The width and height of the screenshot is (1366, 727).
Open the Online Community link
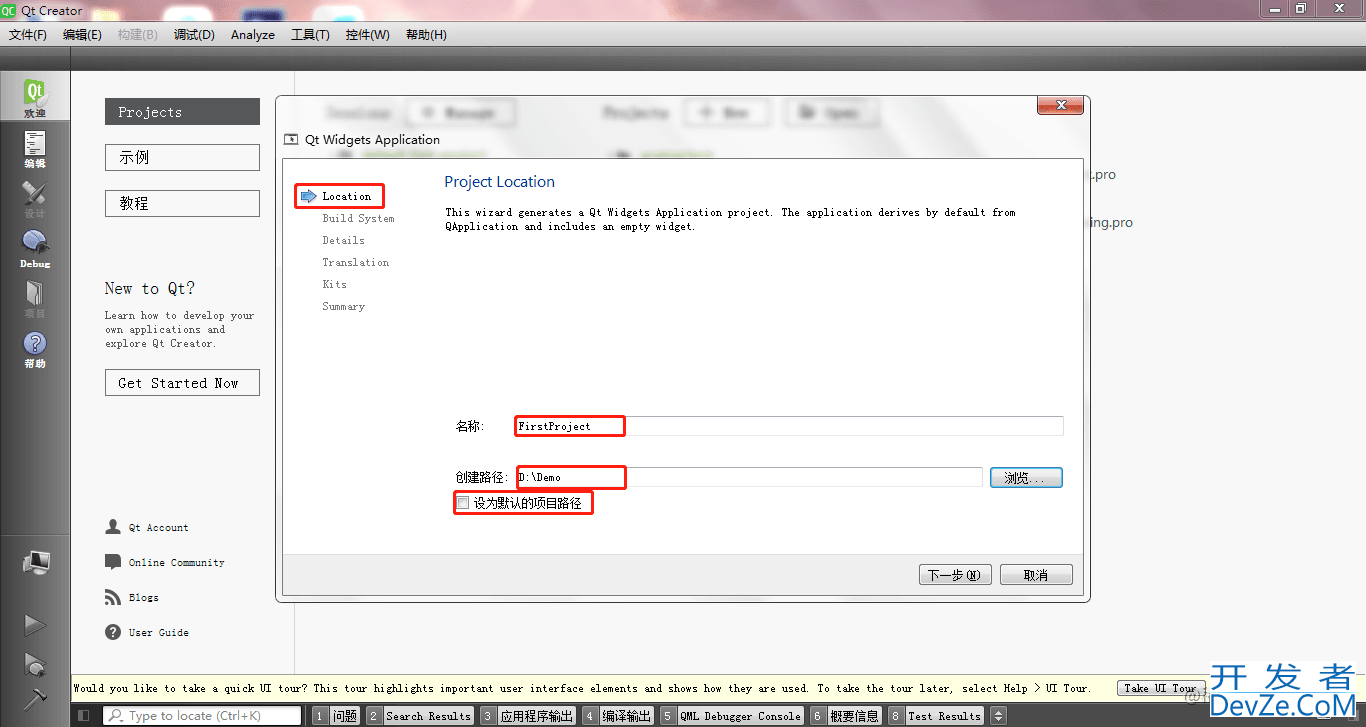click(176, 563)
